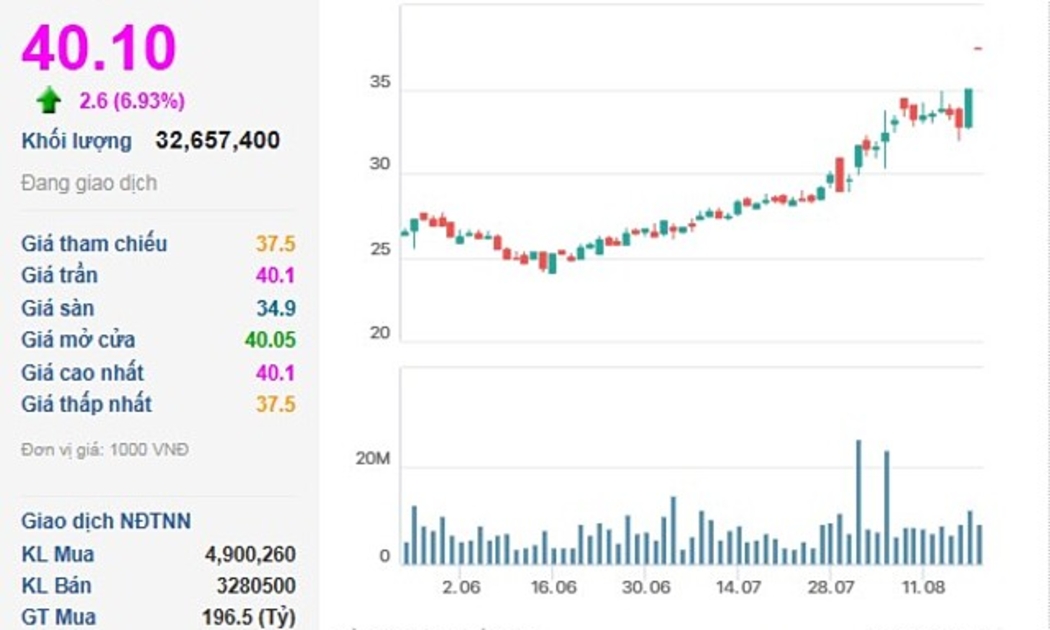This screenshot has height=630, width=1050.
Task: Click the Giá thấp nhất label
Action: pyautogui.click(x=86, y=405)
